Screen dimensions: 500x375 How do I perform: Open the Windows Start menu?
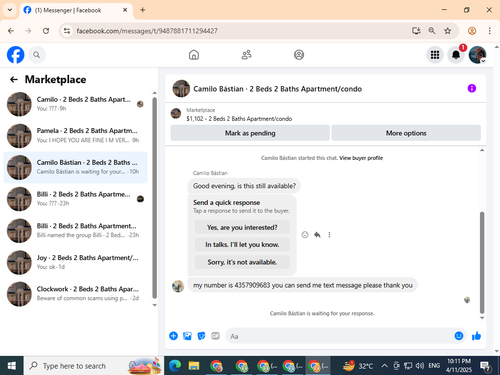12,366
